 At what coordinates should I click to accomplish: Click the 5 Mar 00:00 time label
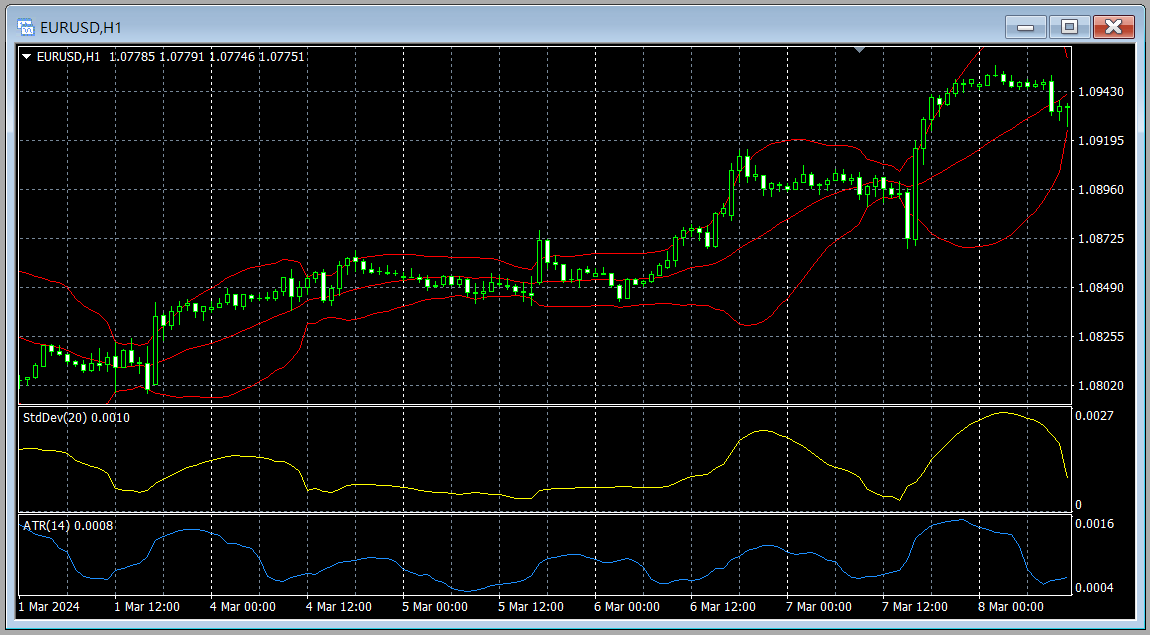click(x=435, y=607)
